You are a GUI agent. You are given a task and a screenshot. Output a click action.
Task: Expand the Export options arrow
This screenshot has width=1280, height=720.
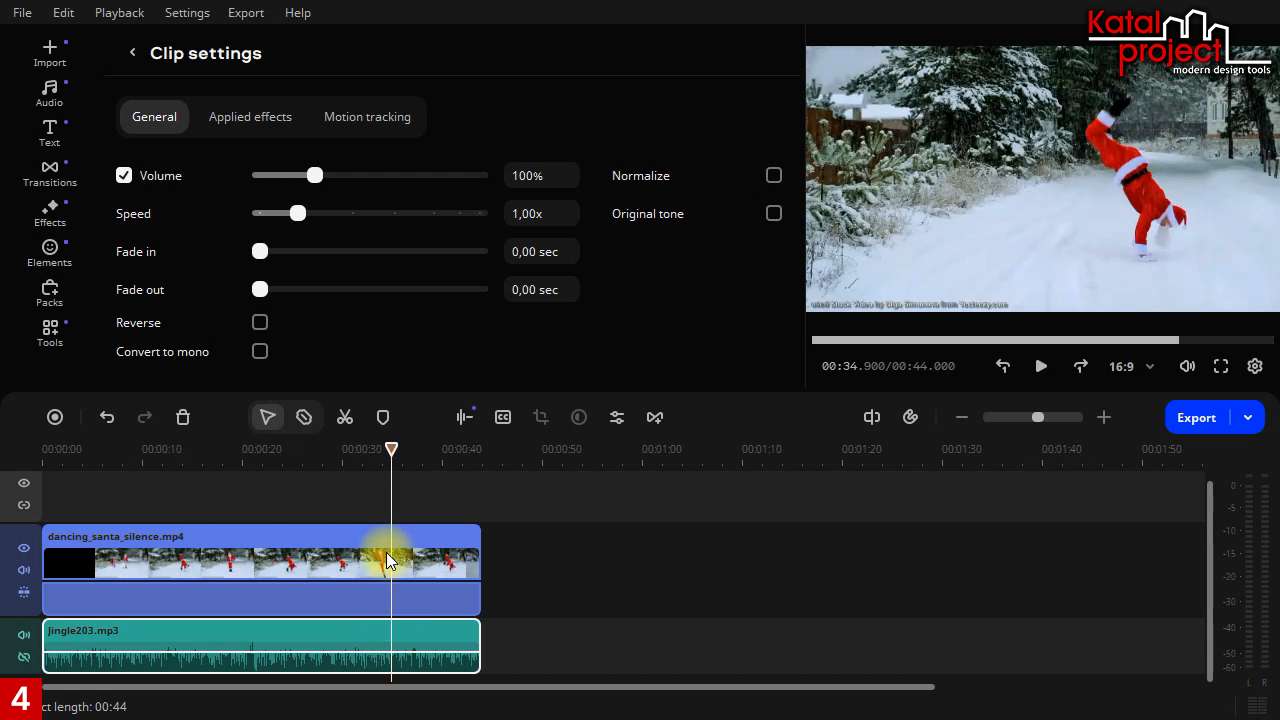coord(1248,417)
